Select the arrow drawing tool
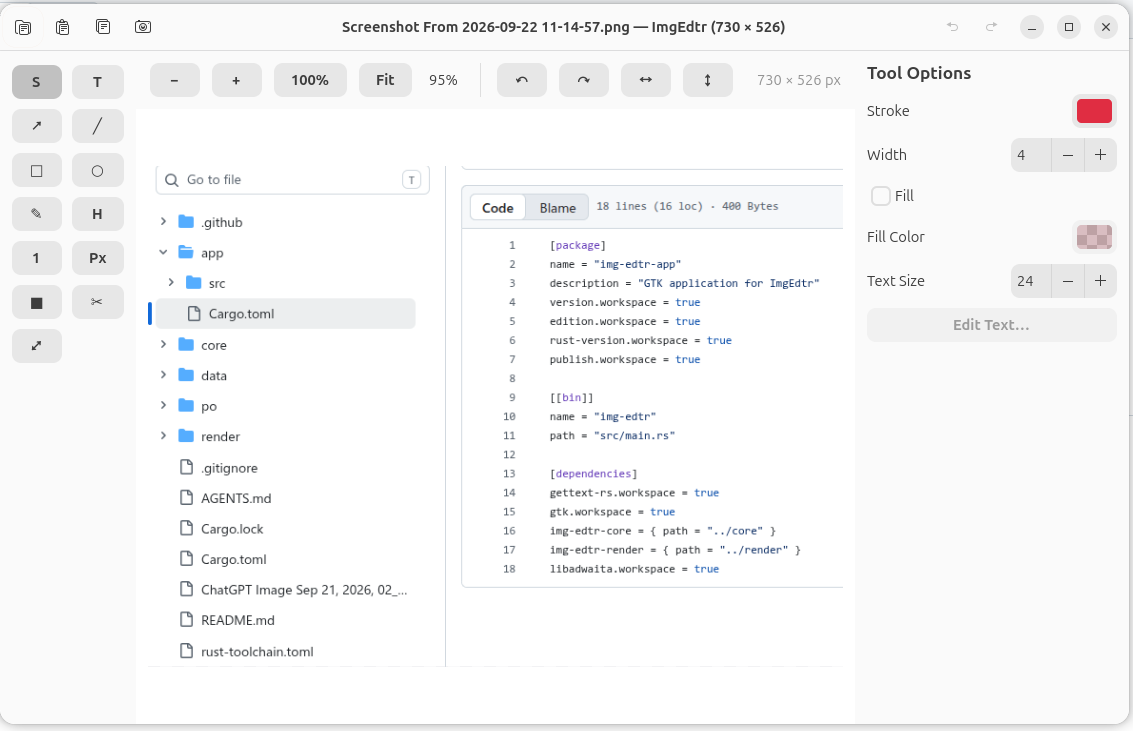The width and height of the screenshot is (1133, 731). pyautogui.click(x=37, y=126)
